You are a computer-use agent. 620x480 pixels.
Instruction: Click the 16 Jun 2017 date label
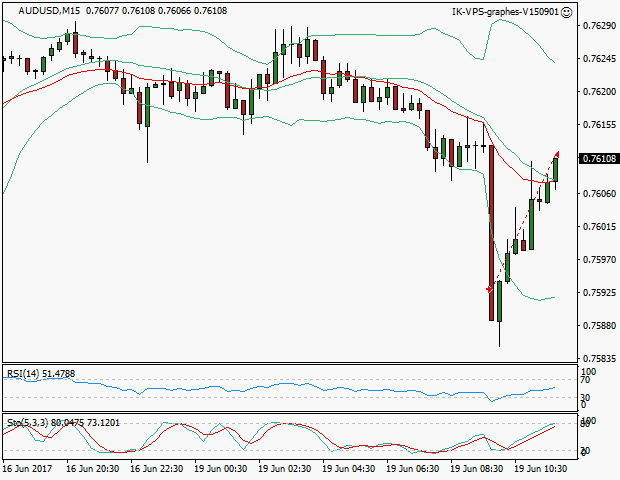(x=26, y=468)
